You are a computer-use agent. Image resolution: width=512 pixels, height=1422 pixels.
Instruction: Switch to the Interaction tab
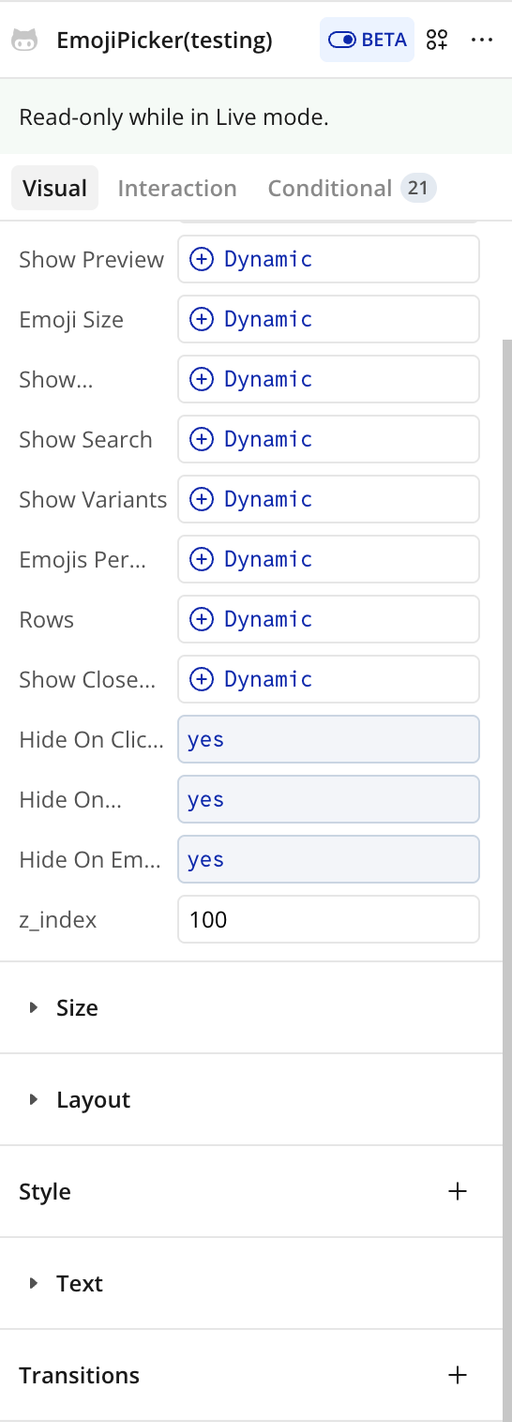coord(177,188)
